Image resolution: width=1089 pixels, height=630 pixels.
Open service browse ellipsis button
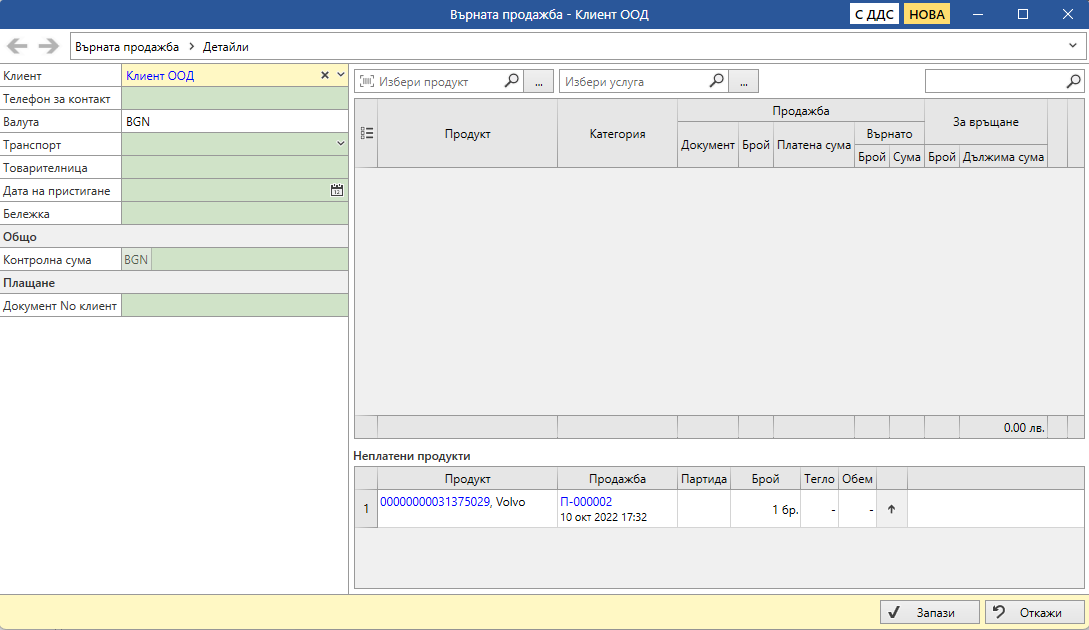coord(744,81)
